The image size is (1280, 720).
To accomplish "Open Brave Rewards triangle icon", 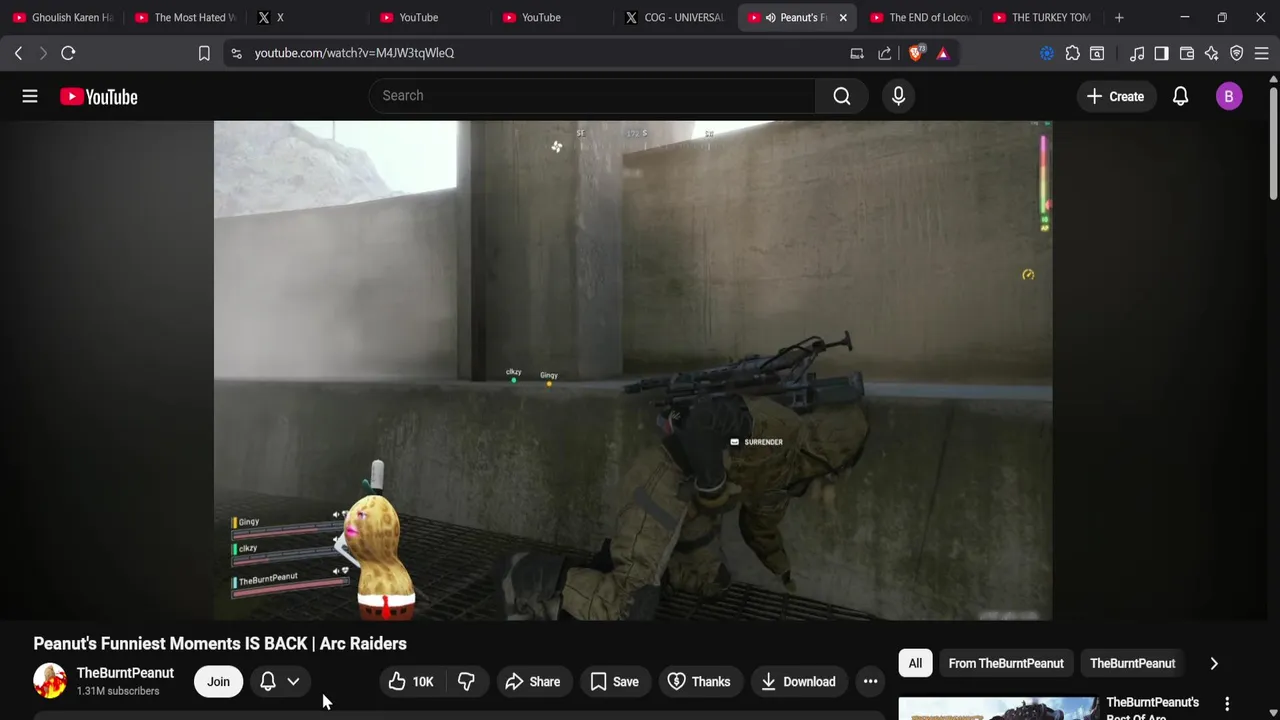I will click(x=942, y=53).
